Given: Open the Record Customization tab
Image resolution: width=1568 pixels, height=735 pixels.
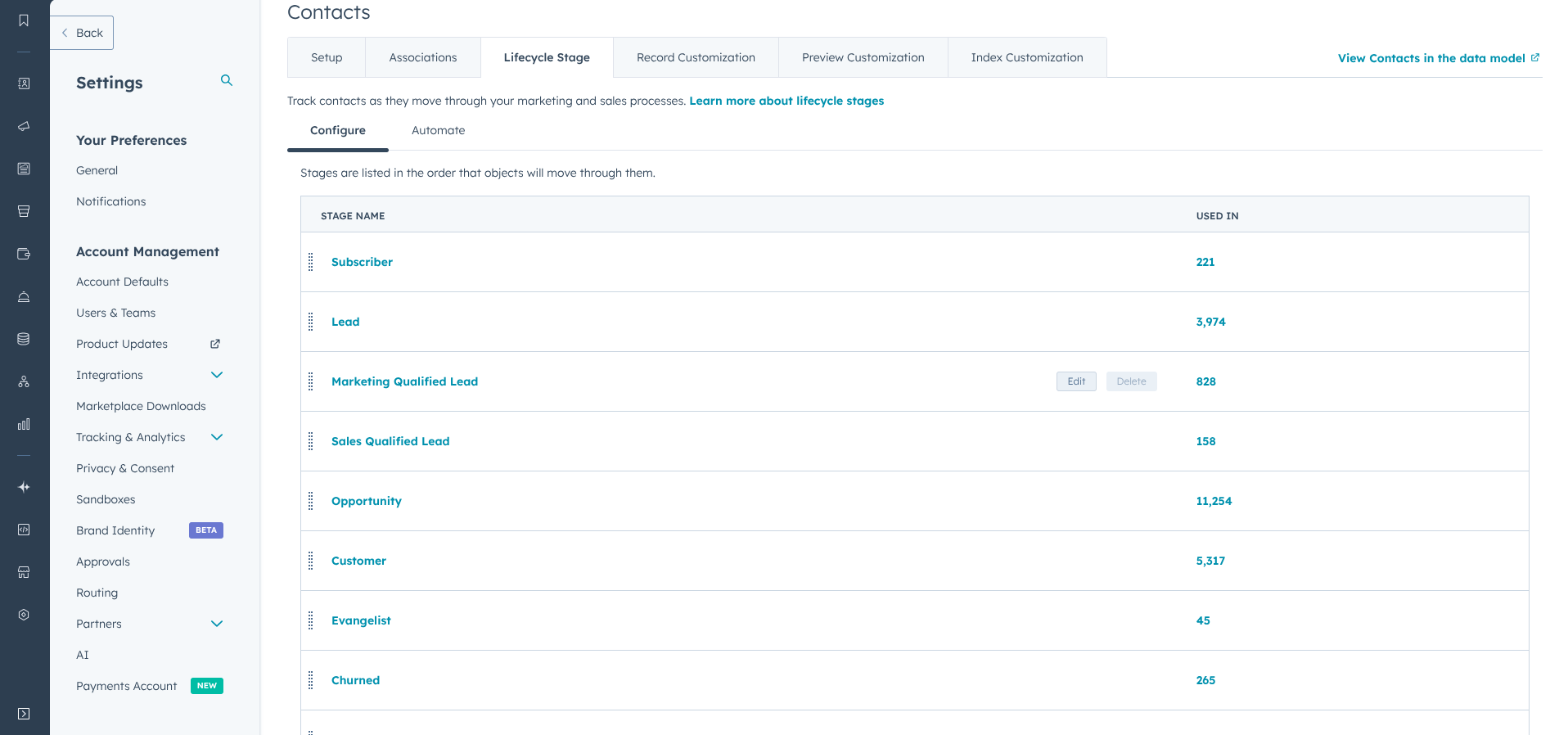Looking at the screenshot, I should [696, 57].
